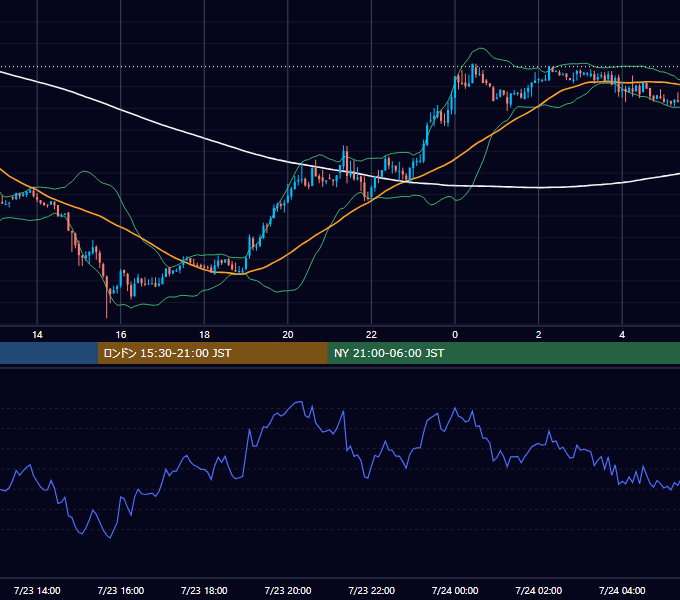Screen dimensions: 680x600
Task: Click the 20 hour label on price chart axis
Action: click(x=288, y=335)
